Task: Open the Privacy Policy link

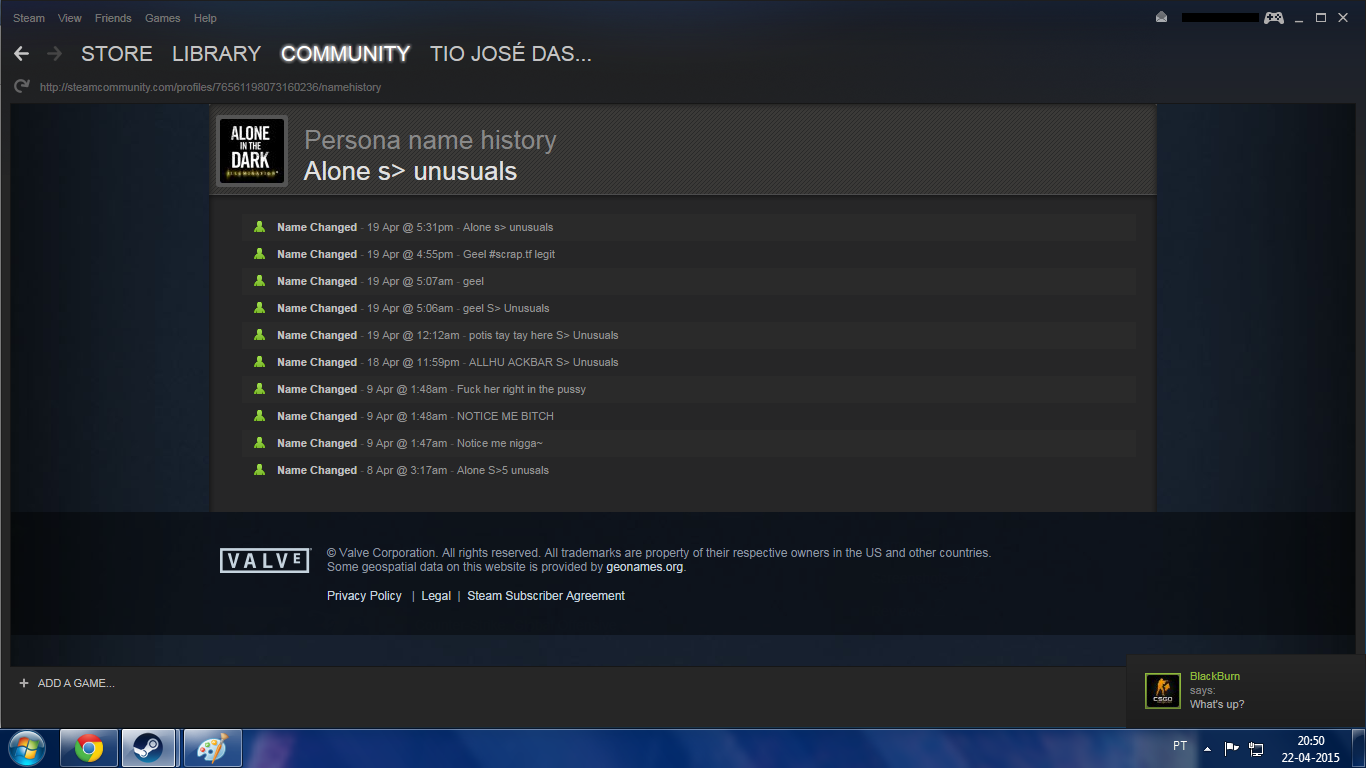Action: click(364, 596)
